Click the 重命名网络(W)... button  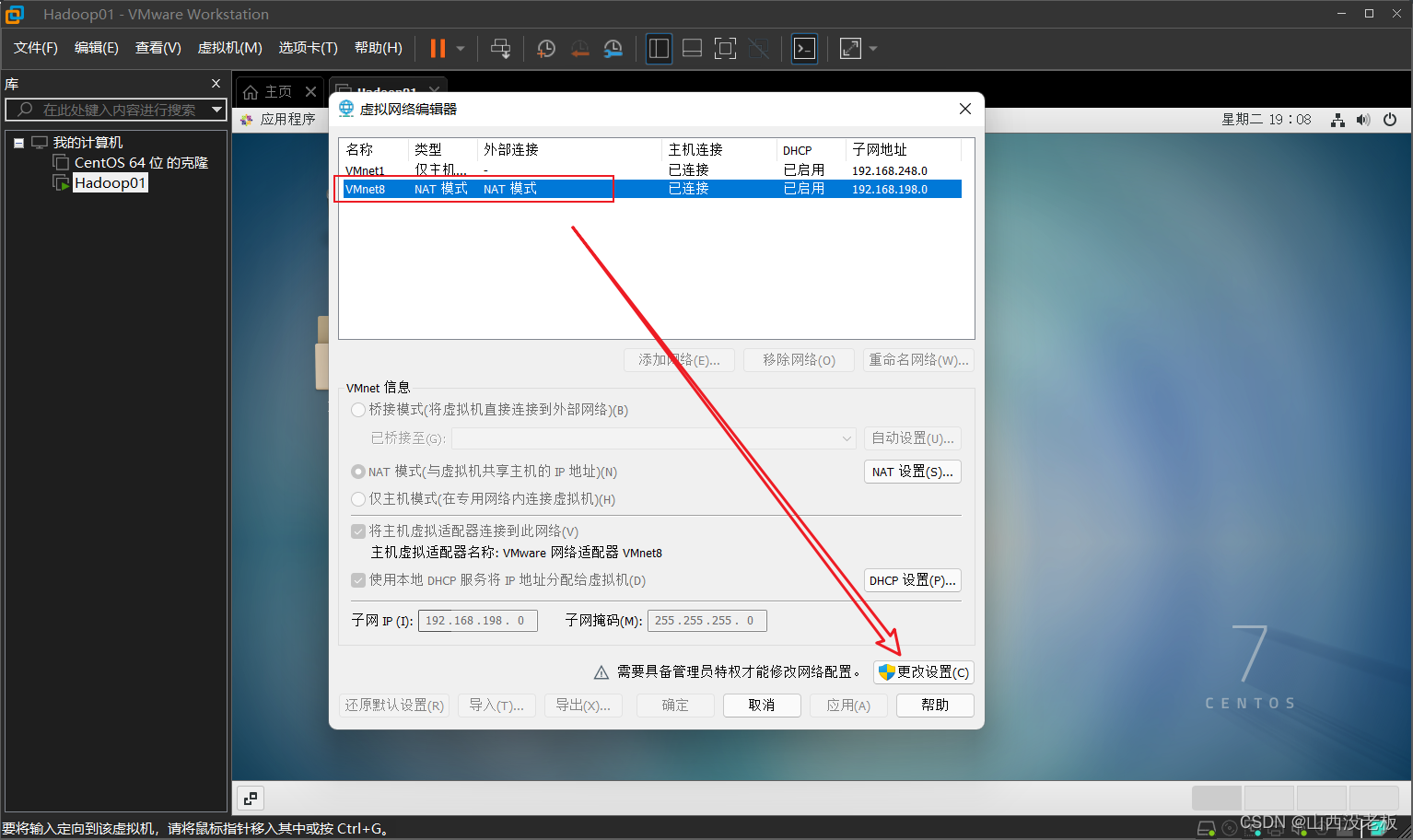(x=918, y=360)
